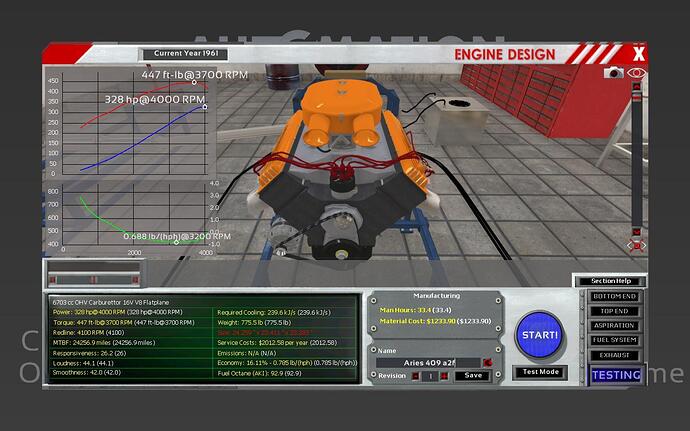Click the red button beside engine name
This screenshot has height=431, width=690.
pyautogui.click(x=487, y=362)
